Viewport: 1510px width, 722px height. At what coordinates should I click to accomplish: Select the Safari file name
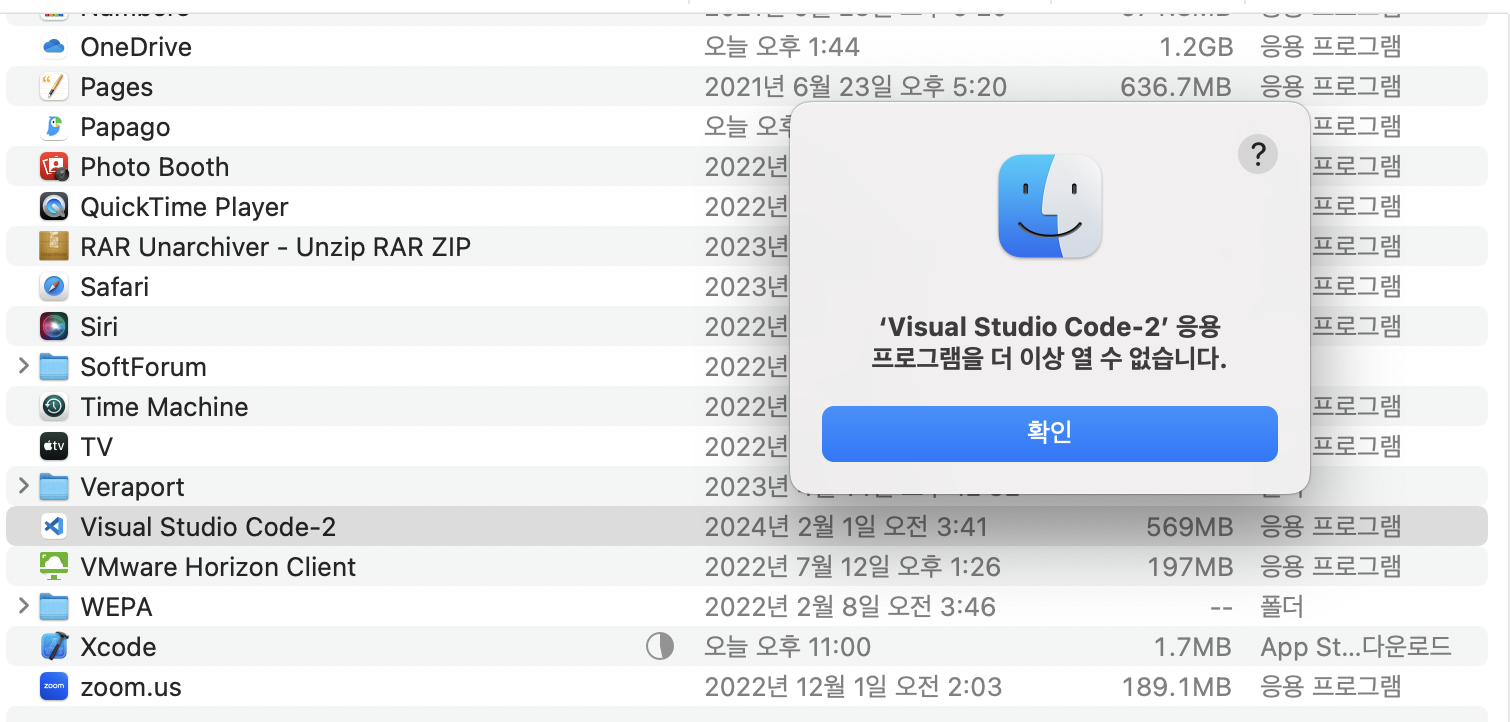point(115,287)
